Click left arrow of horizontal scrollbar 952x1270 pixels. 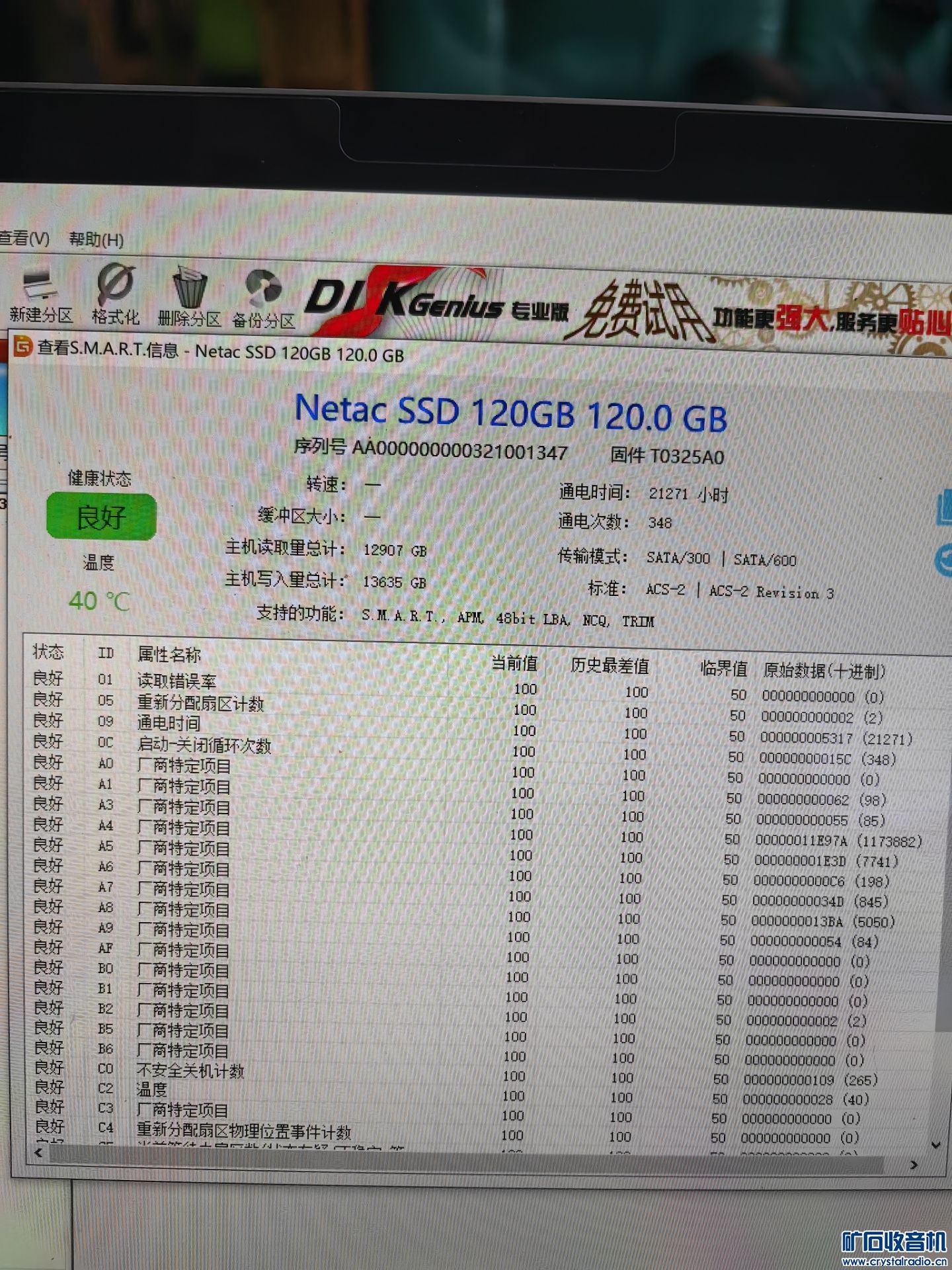tap(38, 1152)
